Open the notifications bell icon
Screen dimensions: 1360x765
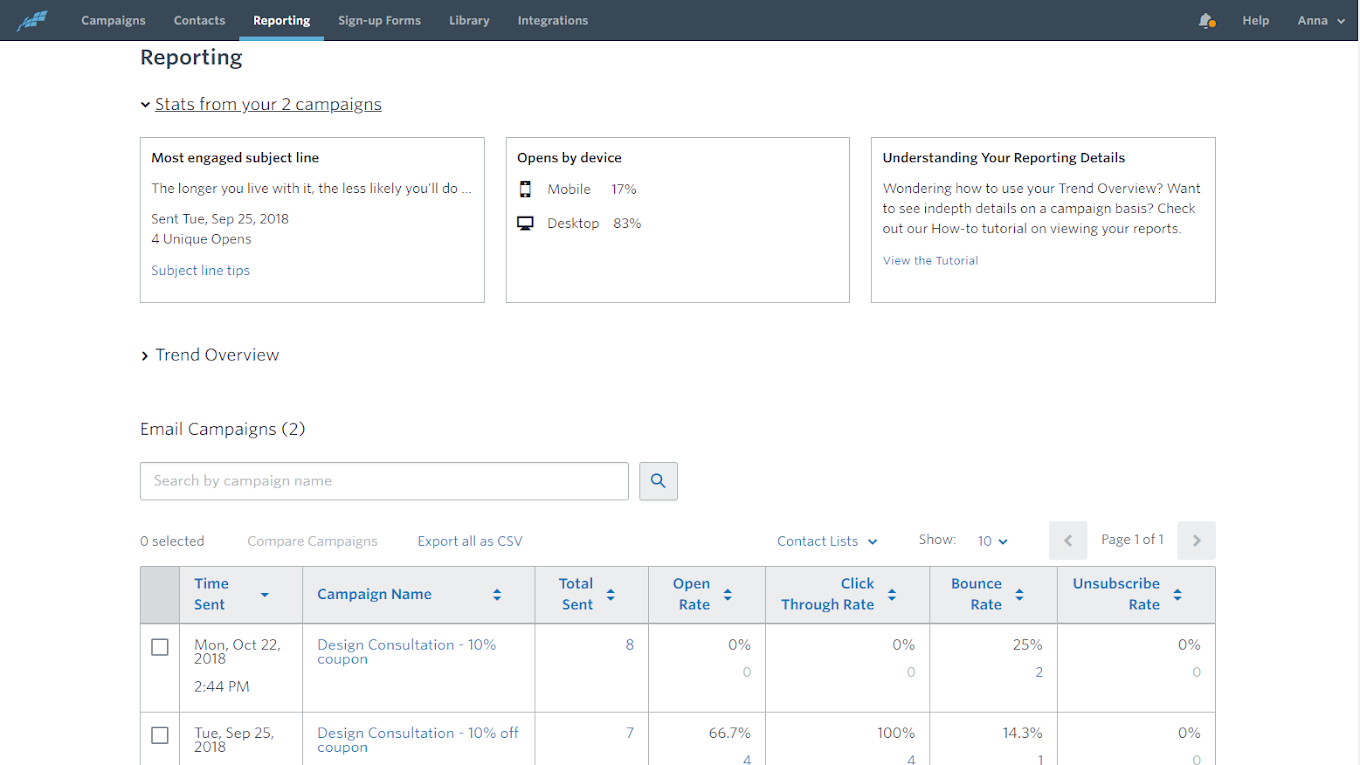coord(1206,20)
